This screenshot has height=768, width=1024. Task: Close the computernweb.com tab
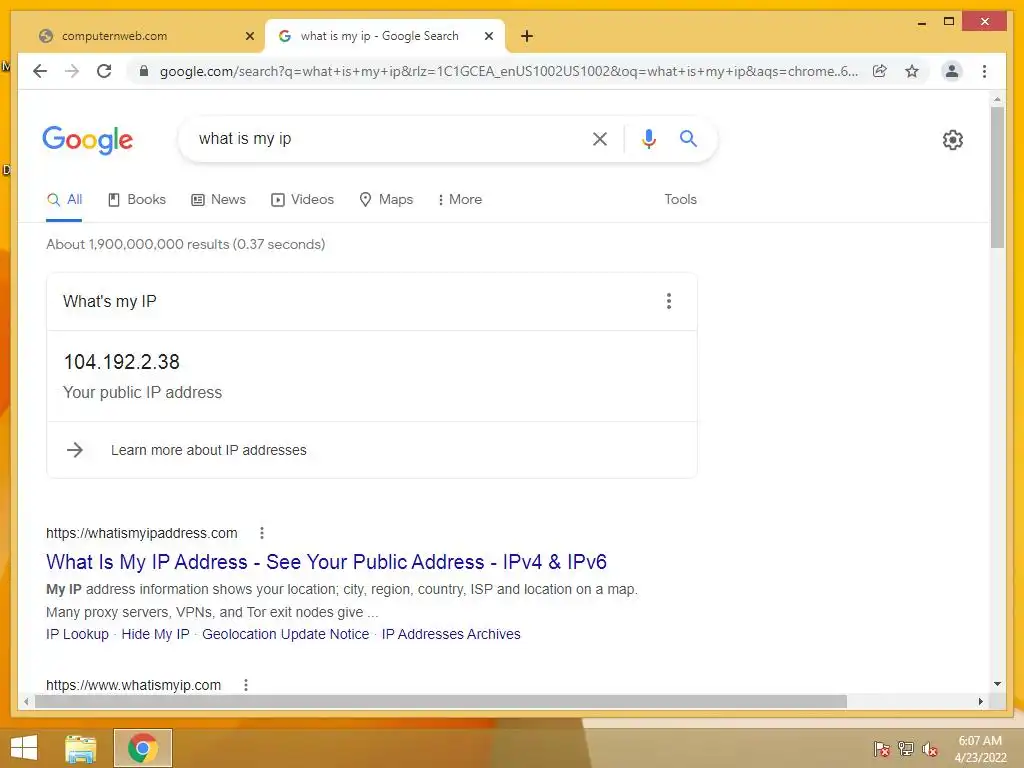[249, 36]
